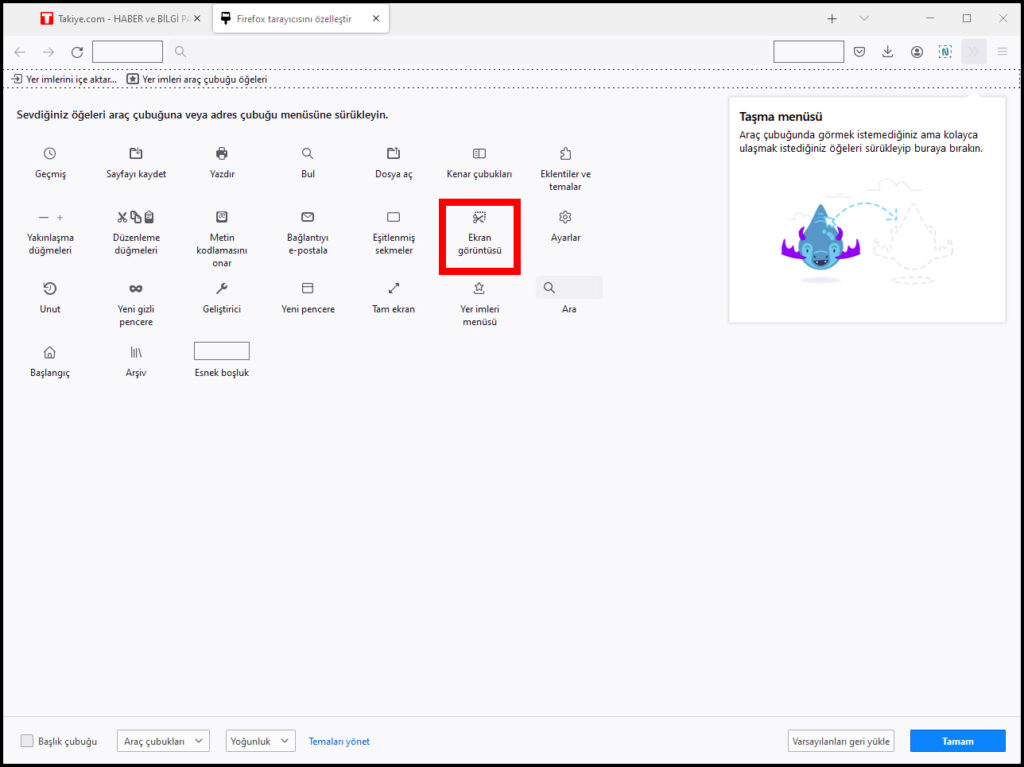The image size is (1024, 767).
Task: Expand the Yoğunluk density dropdown
Action: coord(260,741)
